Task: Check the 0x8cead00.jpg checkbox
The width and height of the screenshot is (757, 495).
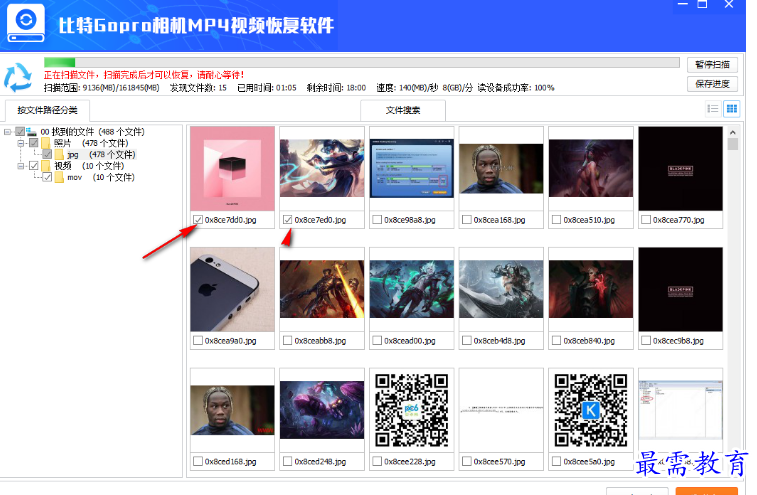Action: coord(377,340)
